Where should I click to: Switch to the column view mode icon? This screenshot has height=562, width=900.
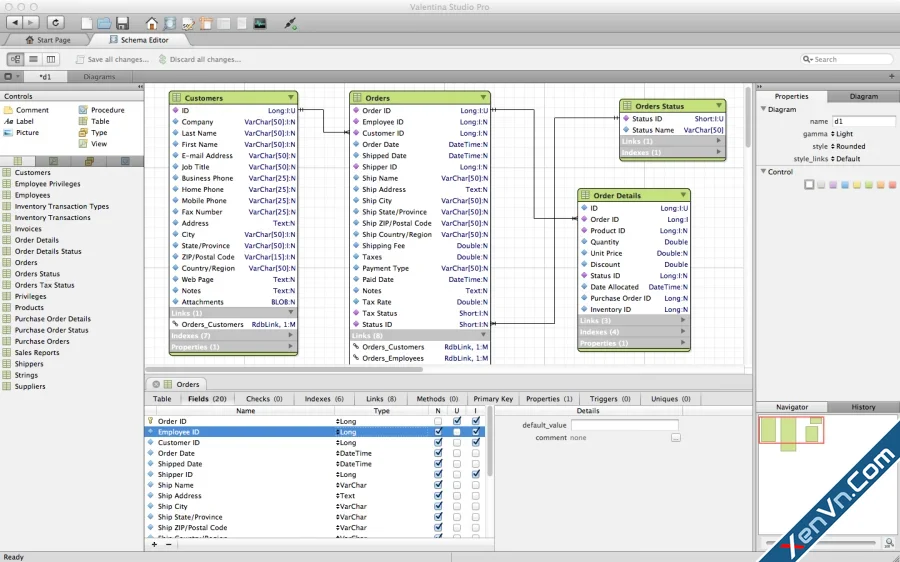51,59
